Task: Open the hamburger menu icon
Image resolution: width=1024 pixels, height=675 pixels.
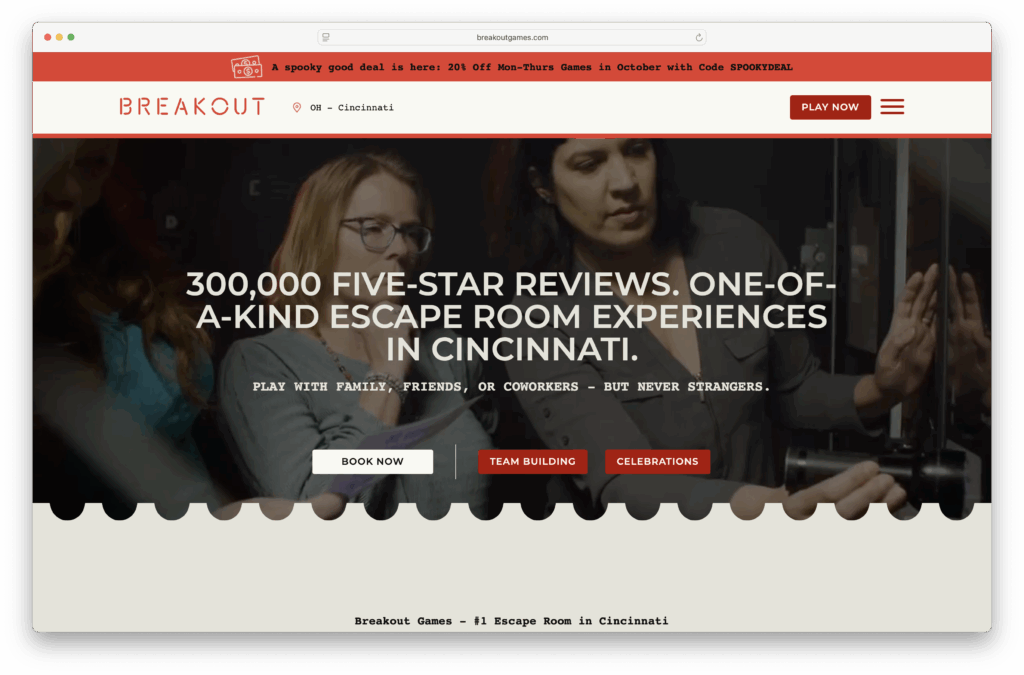Action: pyautogui.click(x=891, y=107)
